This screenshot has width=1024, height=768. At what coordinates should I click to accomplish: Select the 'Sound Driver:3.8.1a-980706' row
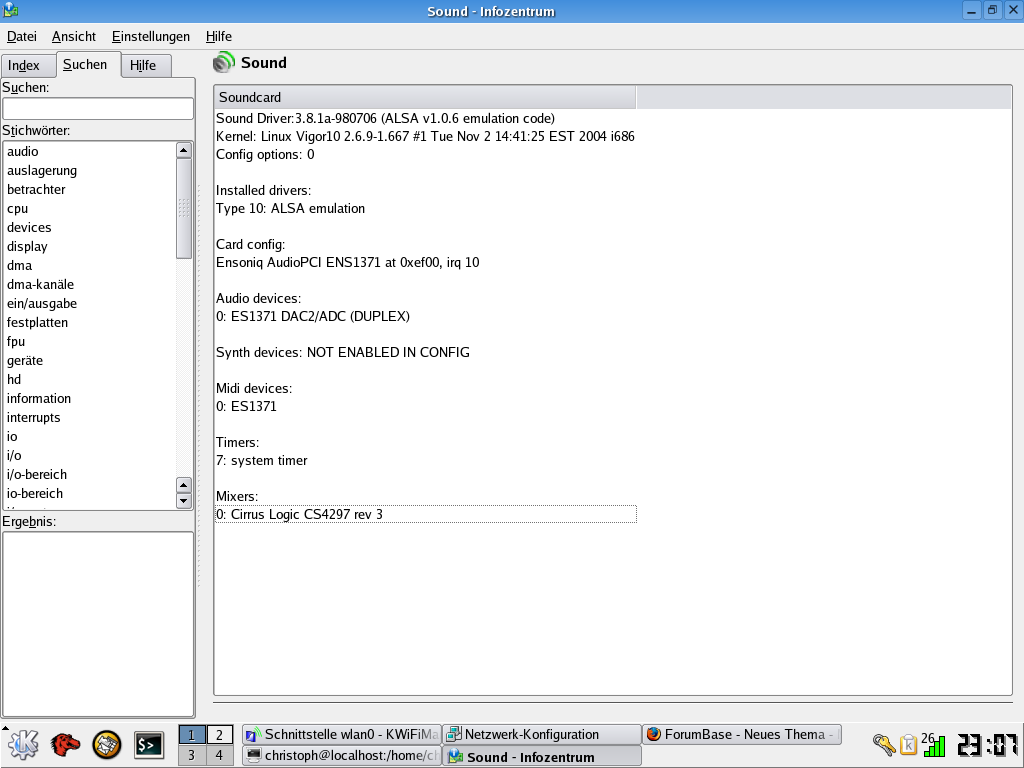pos(425,118)
